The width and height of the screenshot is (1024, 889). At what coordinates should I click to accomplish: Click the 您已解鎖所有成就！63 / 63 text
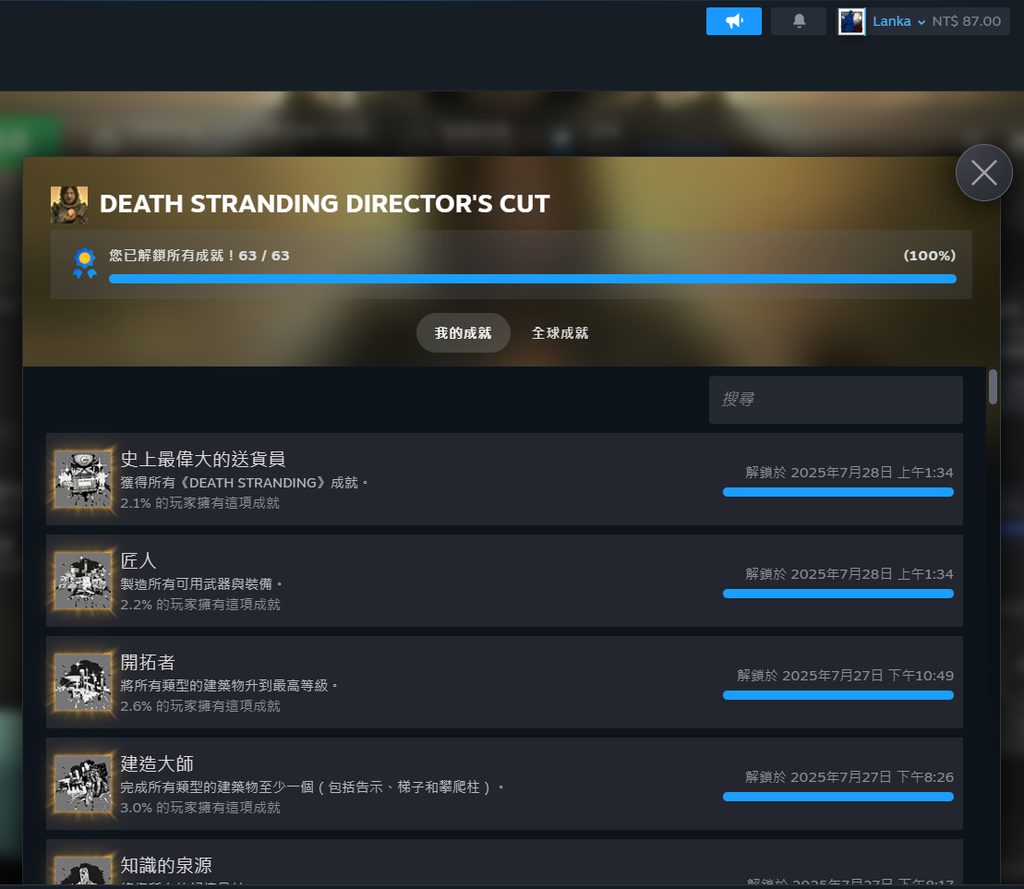(199, 255)
